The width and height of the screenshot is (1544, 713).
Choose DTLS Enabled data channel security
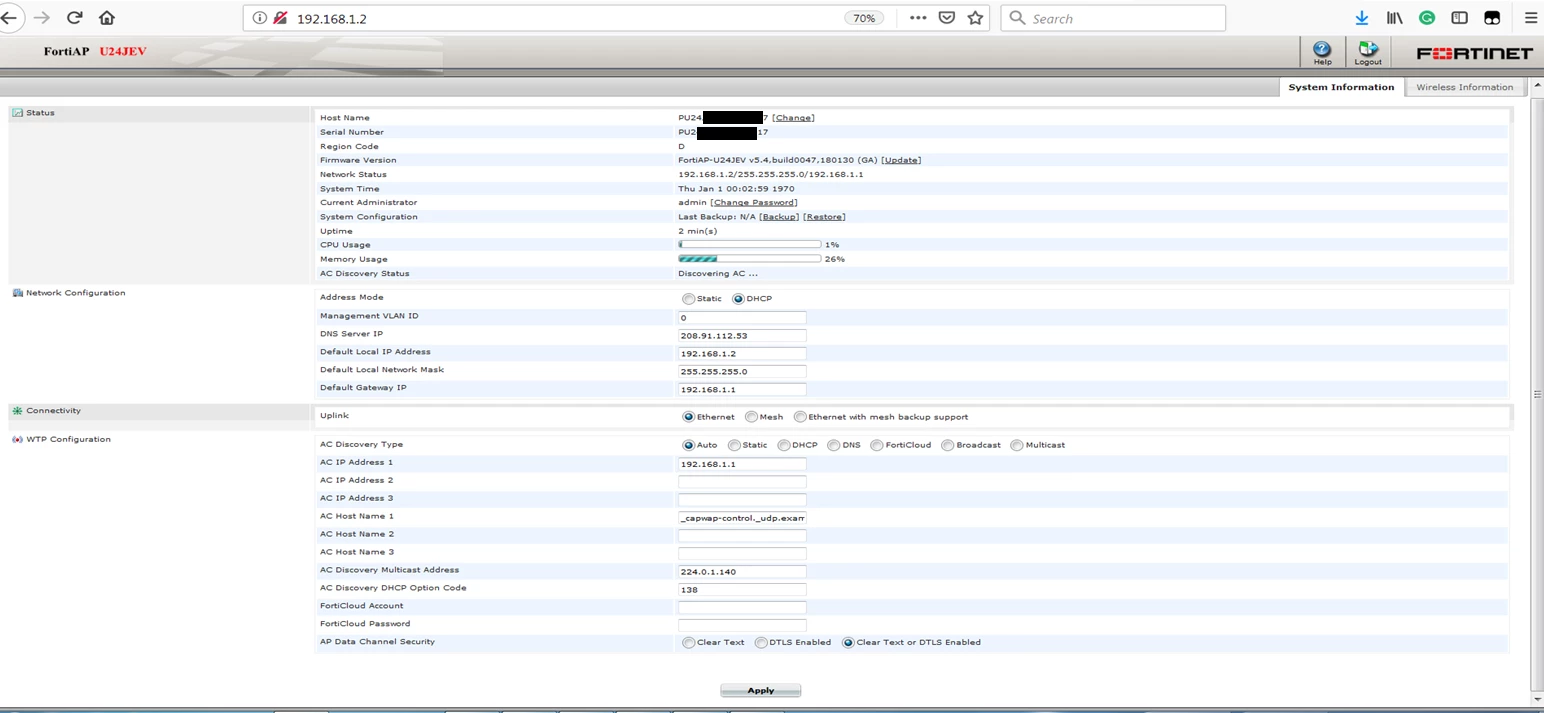point(760,643)
